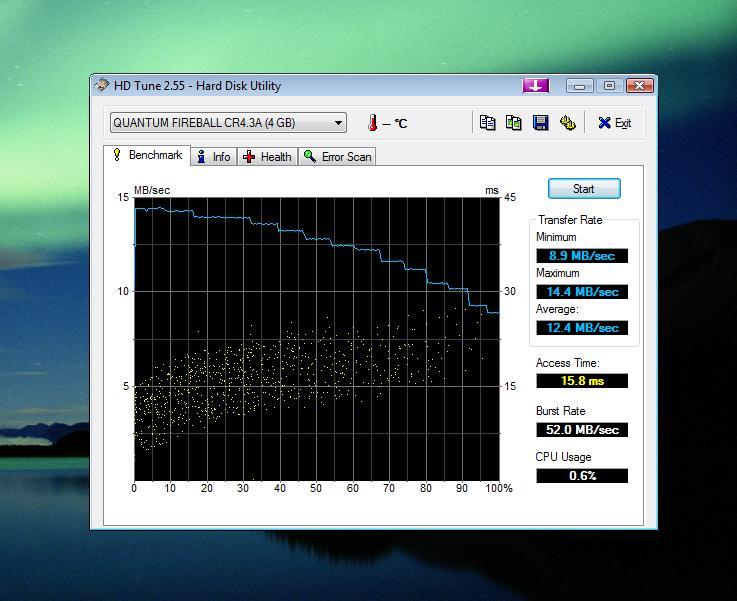
Task: Click the Exit button
Action: click(x=614, y=123)
